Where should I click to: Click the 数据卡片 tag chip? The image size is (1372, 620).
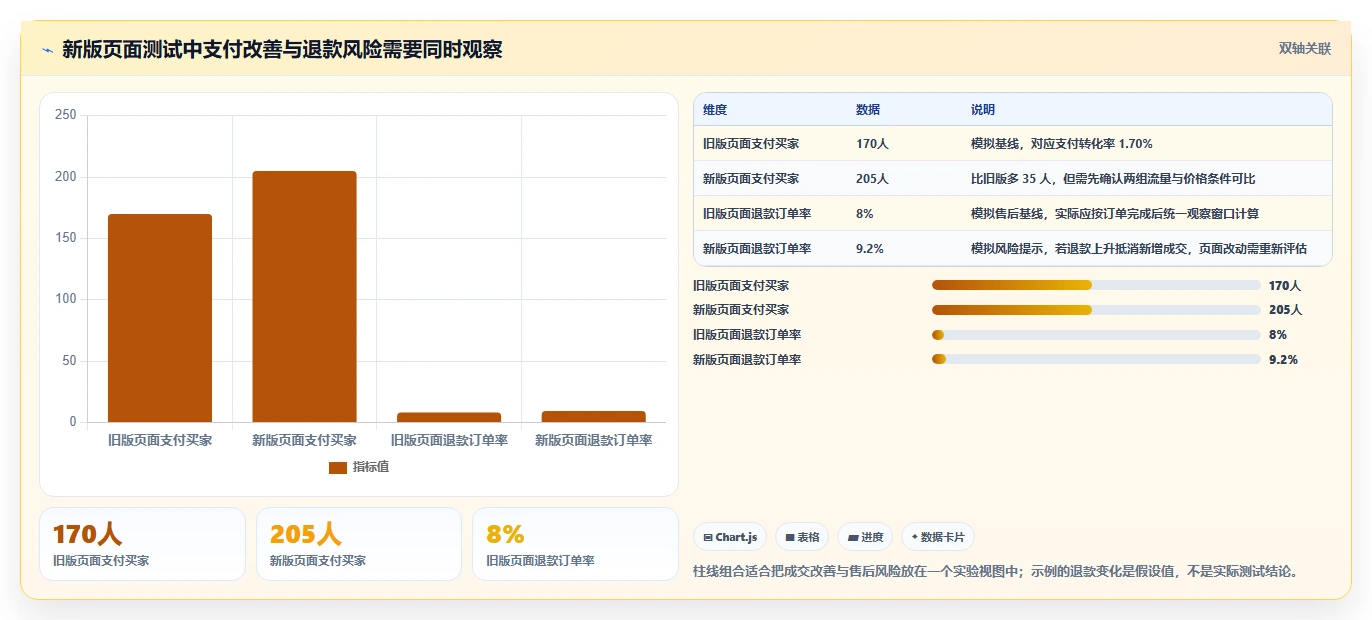pos(938,537)
